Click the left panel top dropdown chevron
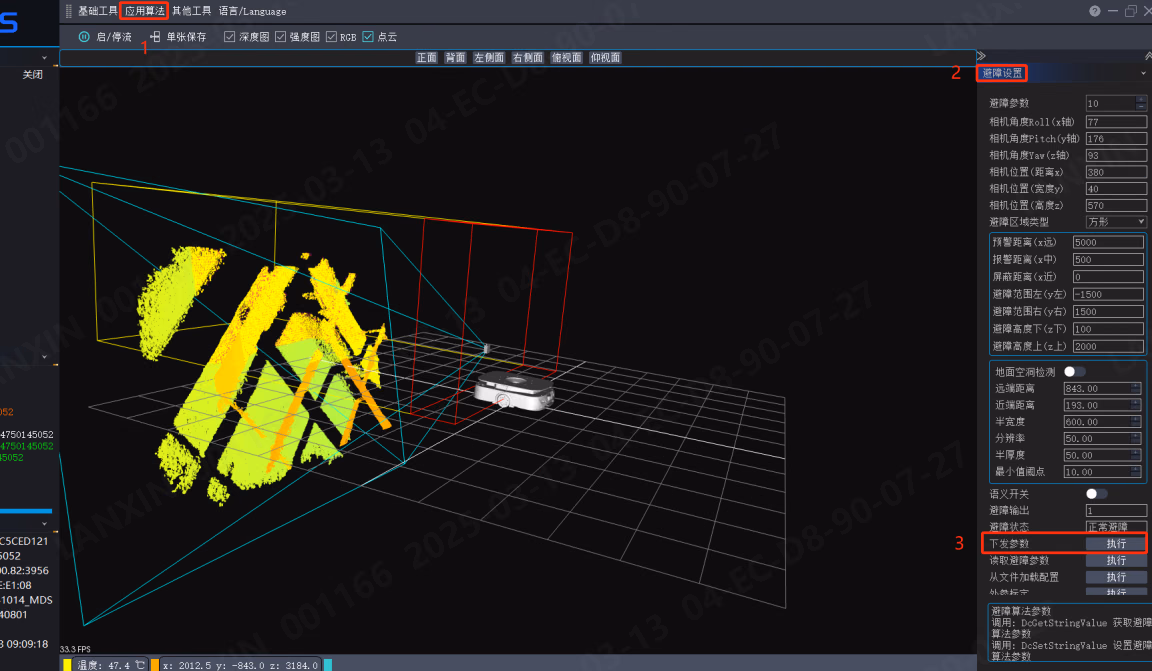Image resolution: width=1152 pixels, height=671 pixels. point(44,57)
